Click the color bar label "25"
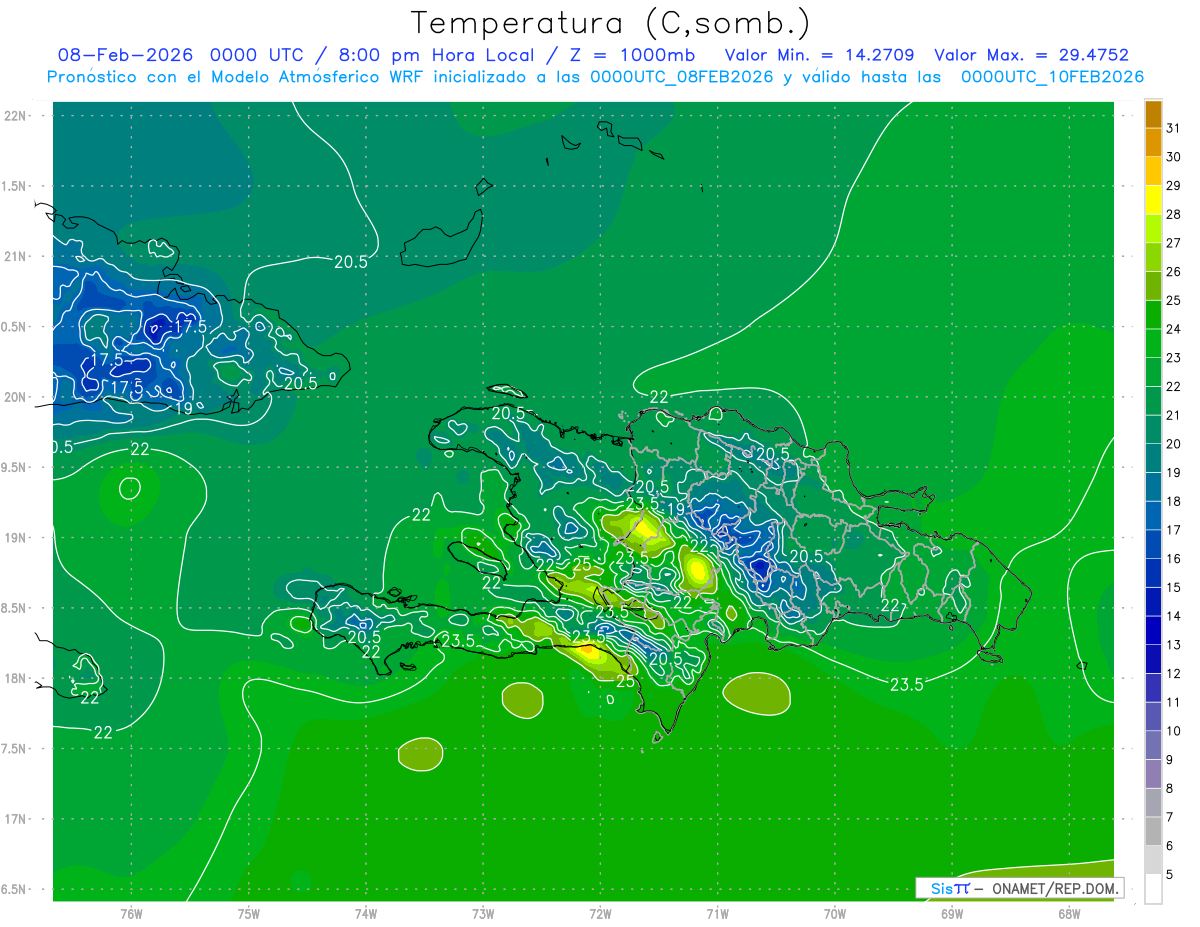 click(1173, 300)
